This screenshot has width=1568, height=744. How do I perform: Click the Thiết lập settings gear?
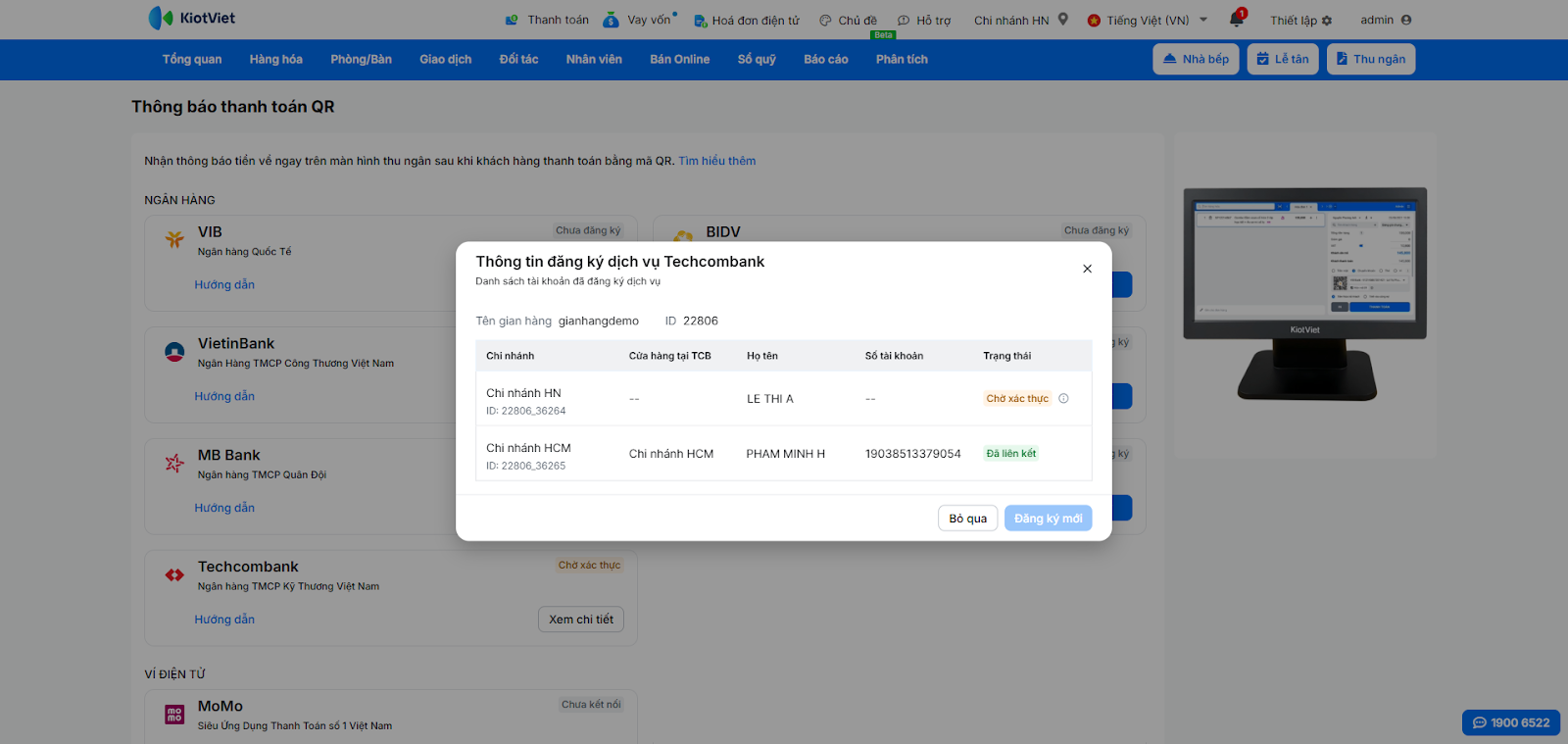(1327, 21)
